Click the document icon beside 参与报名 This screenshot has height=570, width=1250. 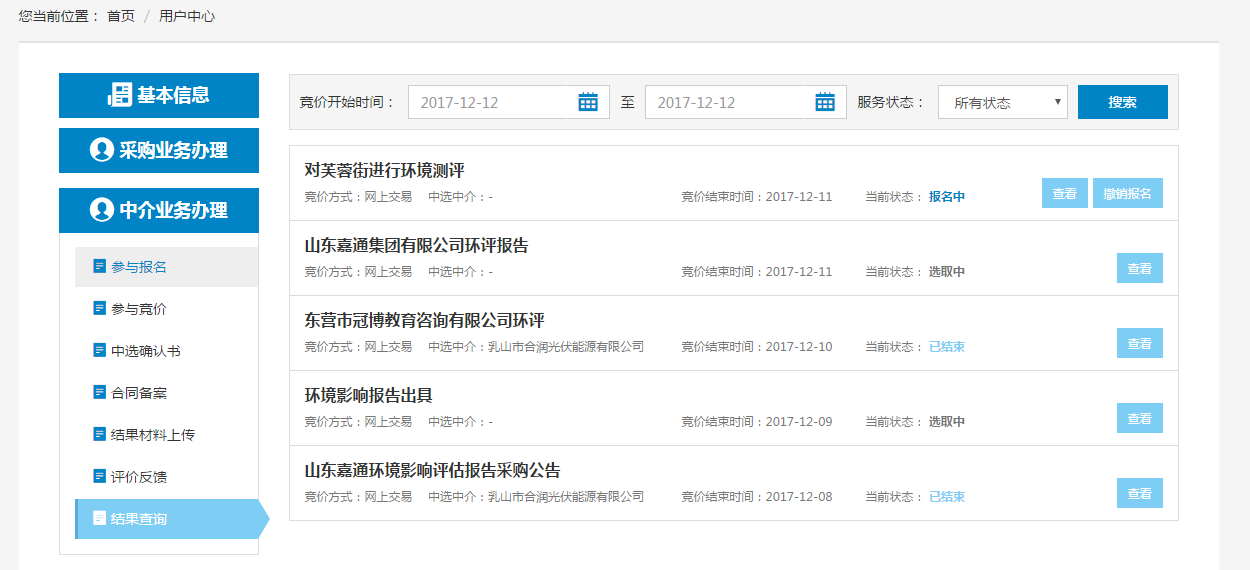[99, 266]
